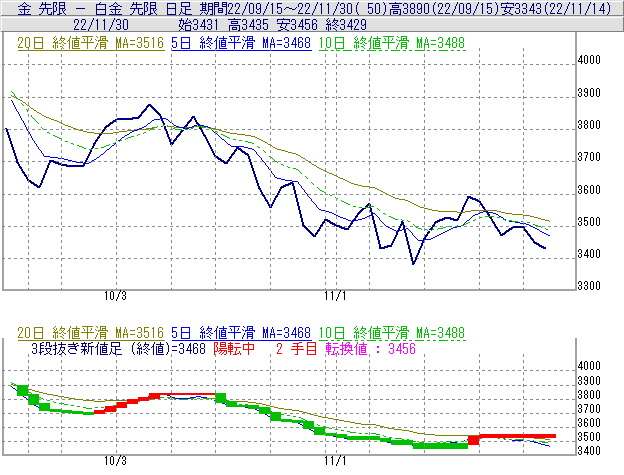Click the 11/1 date label under lower chart

coord(335,461)
